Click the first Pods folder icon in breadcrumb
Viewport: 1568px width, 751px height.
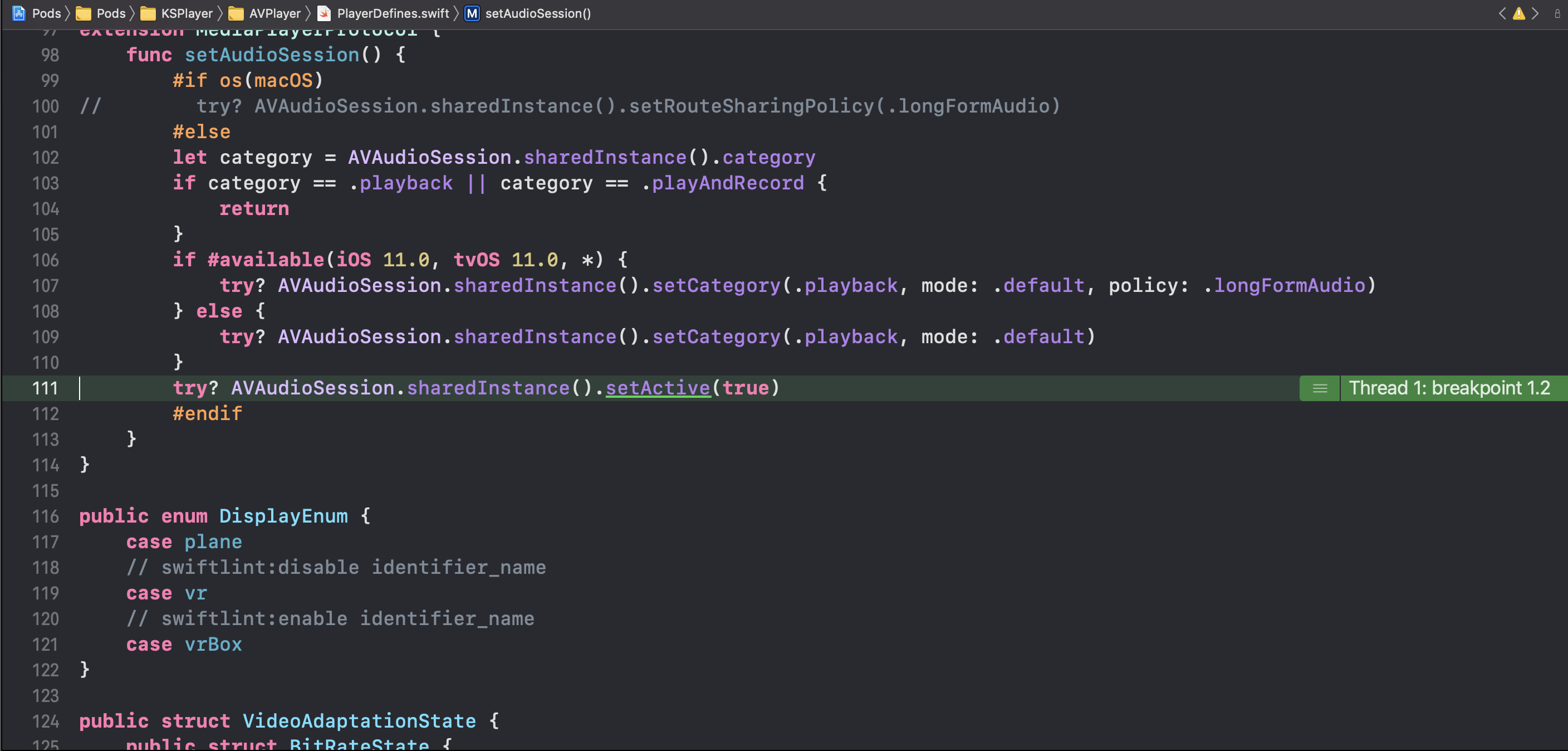[84, 13]
